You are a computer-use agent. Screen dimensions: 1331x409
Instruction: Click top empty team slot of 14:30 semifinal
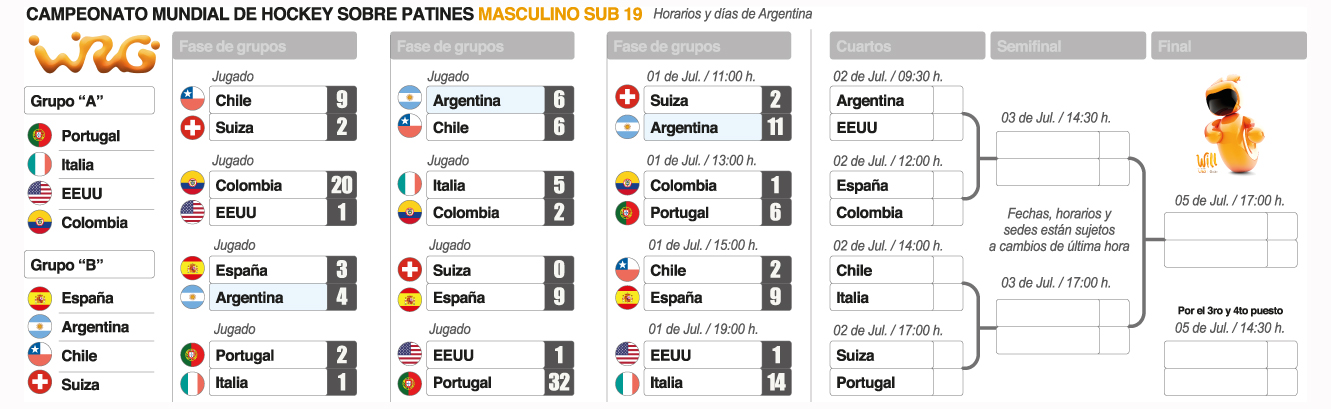[x=1047, y=145]
